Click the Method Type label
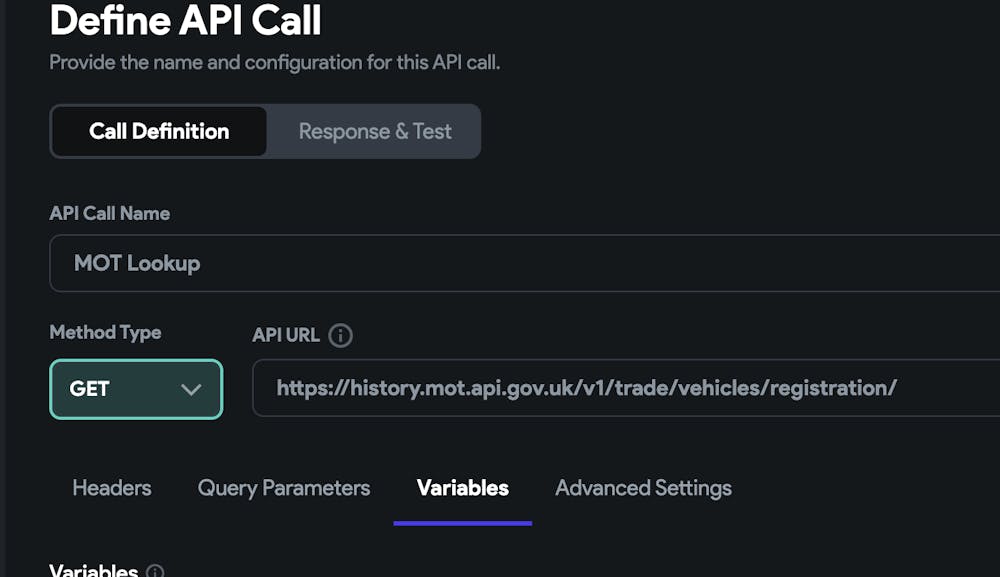 pyautogui.click(x=105, y=332)
